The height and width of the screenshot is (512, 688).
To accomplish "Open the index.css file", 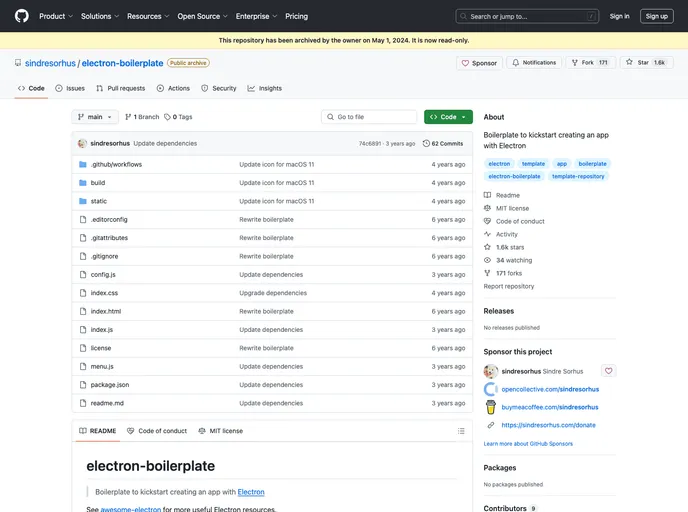I will tap(104, 293).
